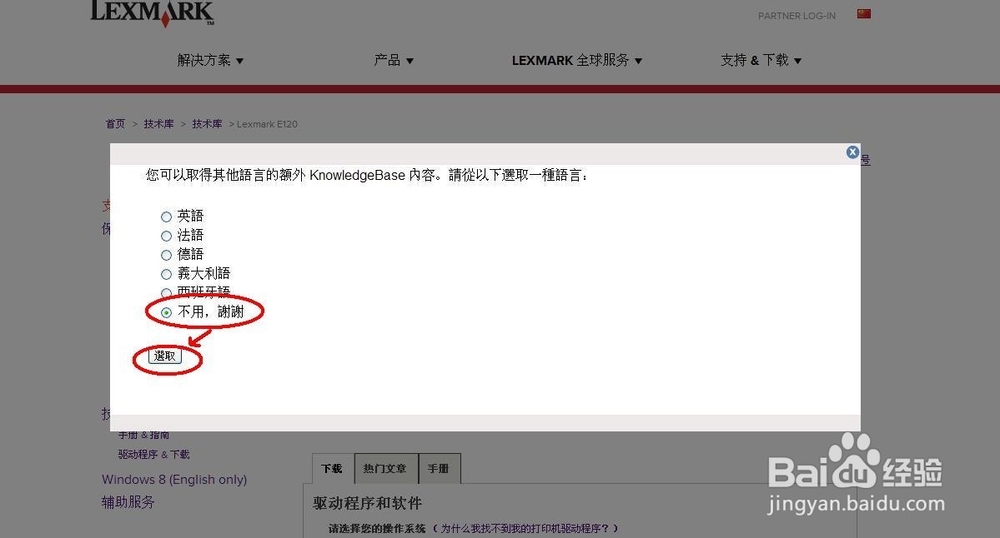Open the 产品 dropdown menu
Screen dimensions: 1000x538
pyautogui.click(x=393, y=61)
